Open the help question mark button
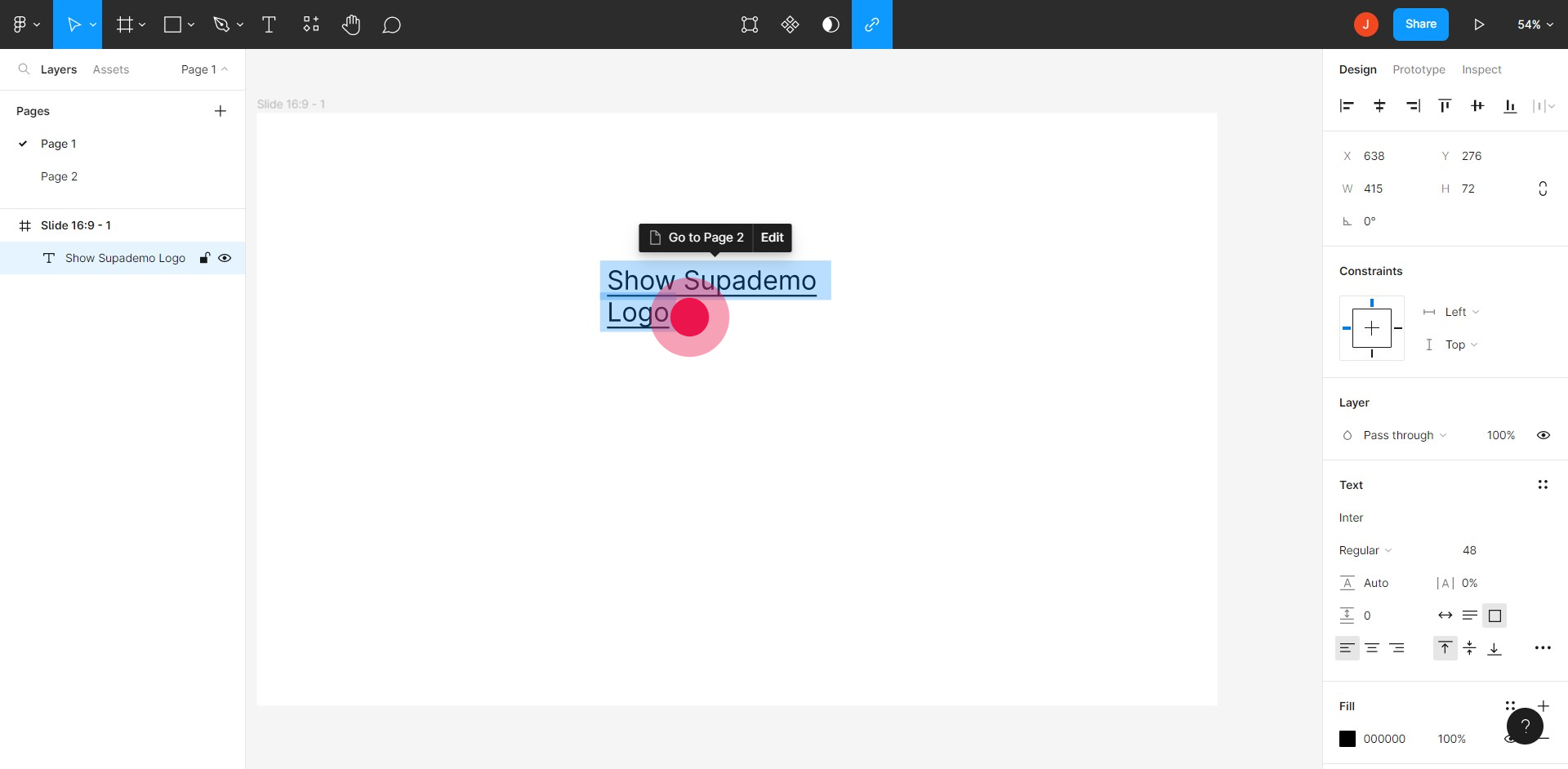The image size is (1568, 769). click(1525, 726)
